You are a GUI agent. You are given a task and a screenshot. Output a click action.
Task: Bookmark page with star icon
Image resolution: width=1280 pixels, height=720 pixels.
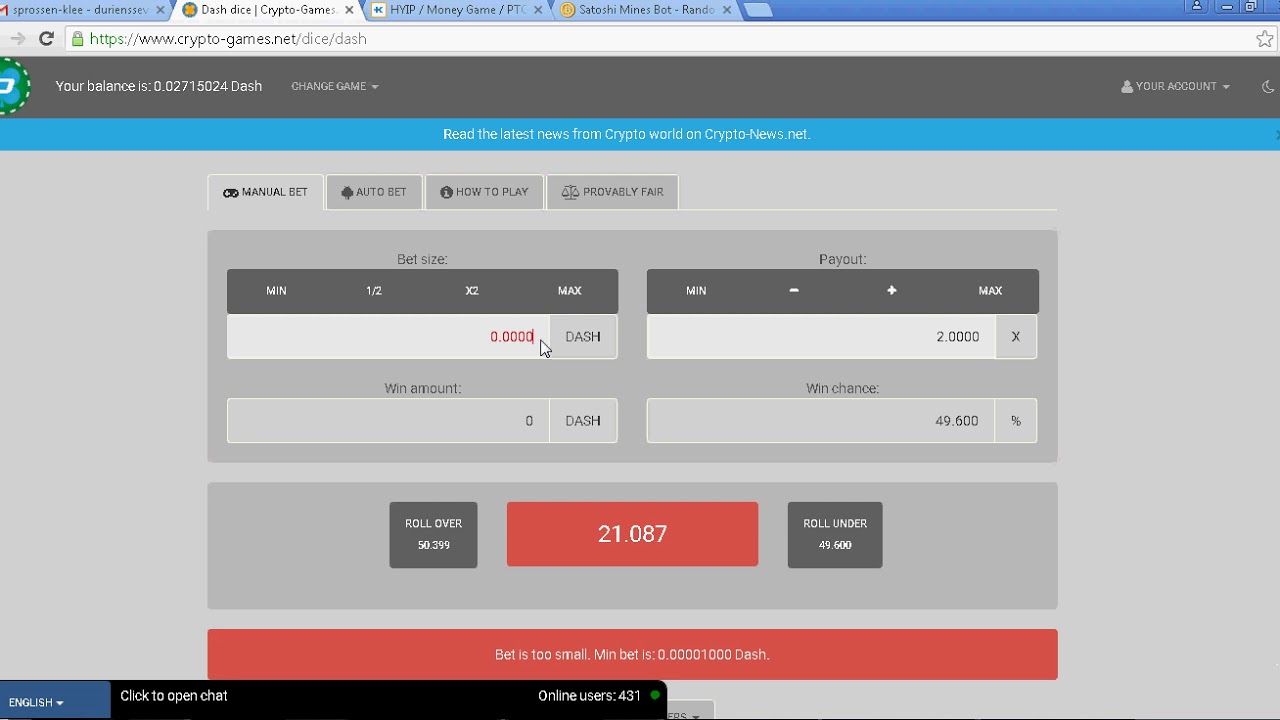(1265, 39)
